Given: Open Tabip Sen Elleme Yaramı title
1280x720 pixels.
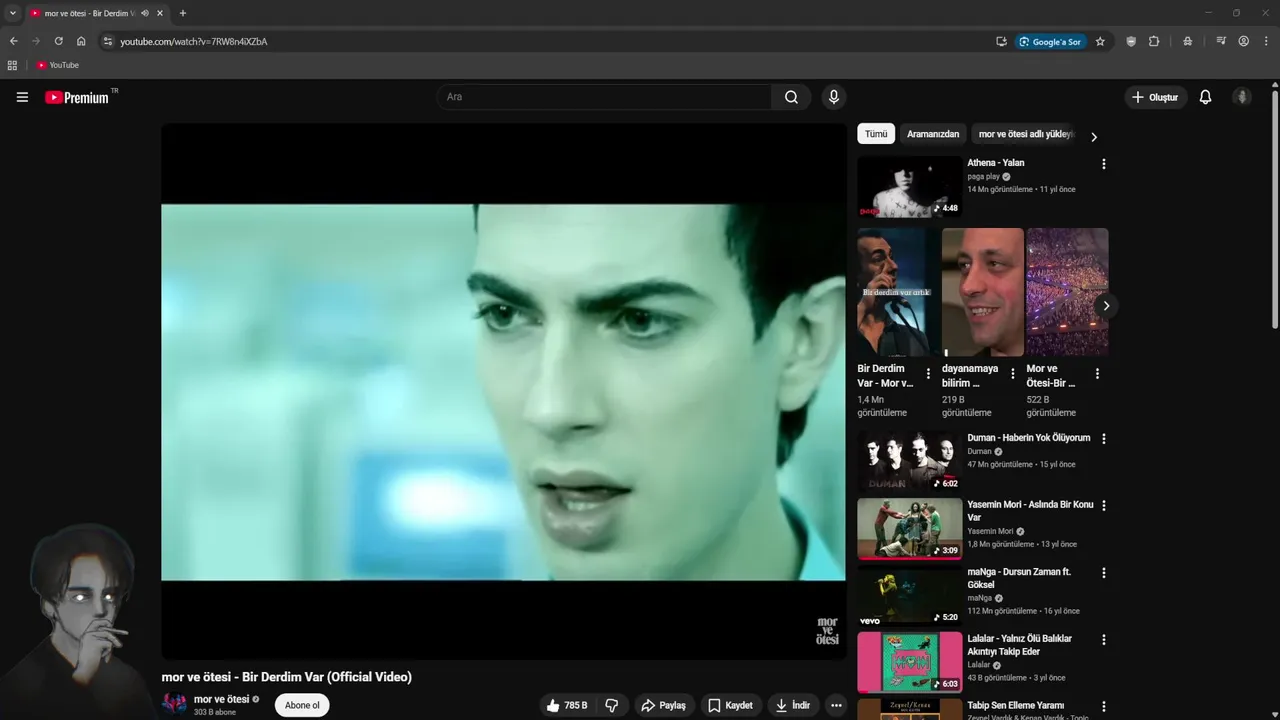Looking at the screenshot, I should 1015,705.
